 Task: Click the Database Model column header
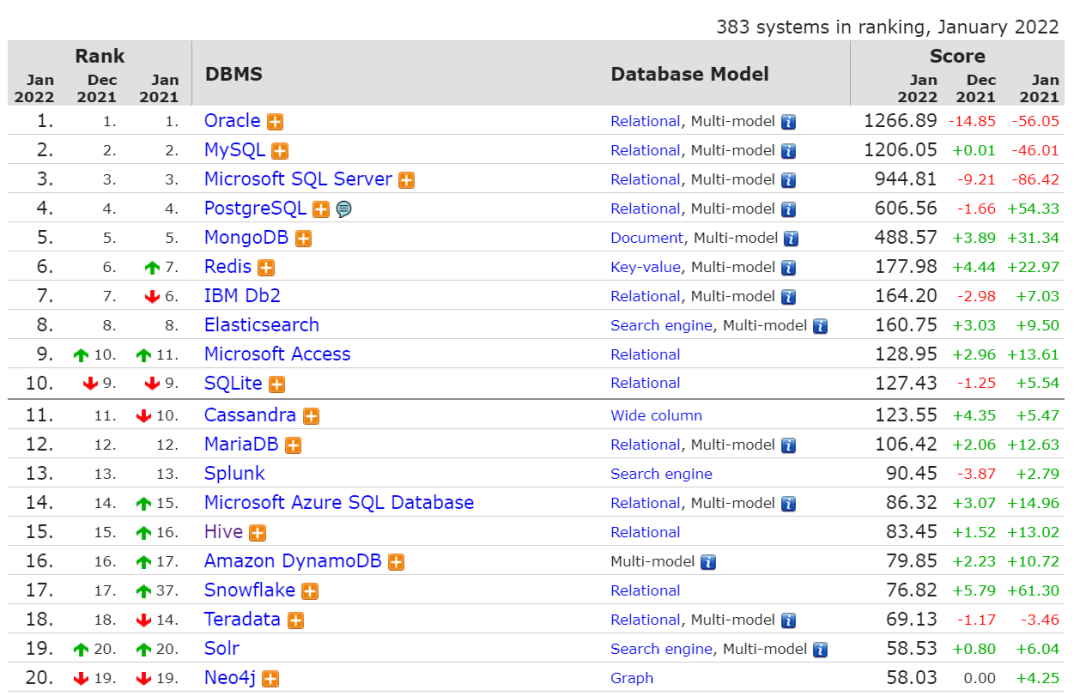tap(689, 74)
